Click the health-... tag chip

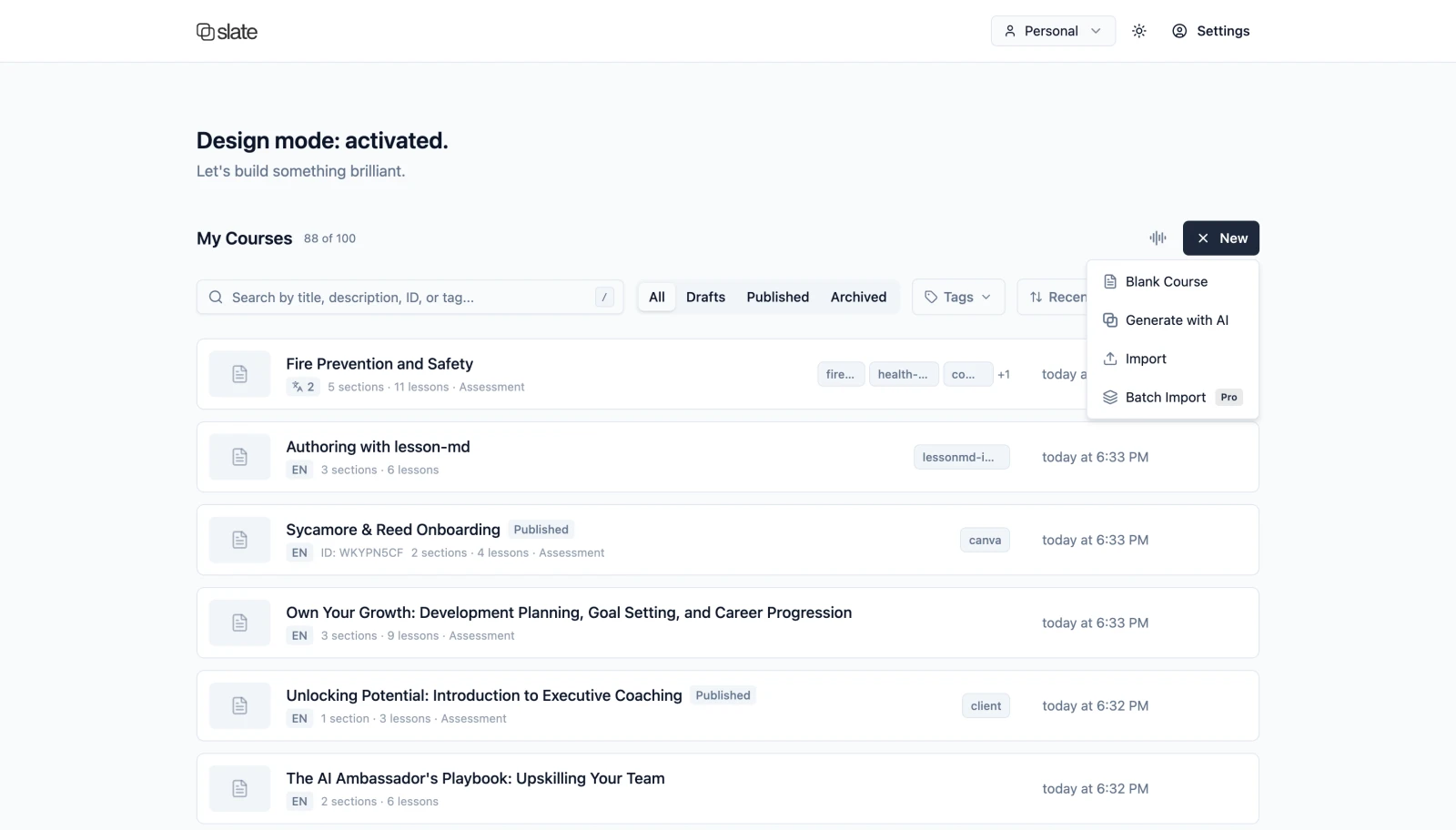click(x=903, y=374)
